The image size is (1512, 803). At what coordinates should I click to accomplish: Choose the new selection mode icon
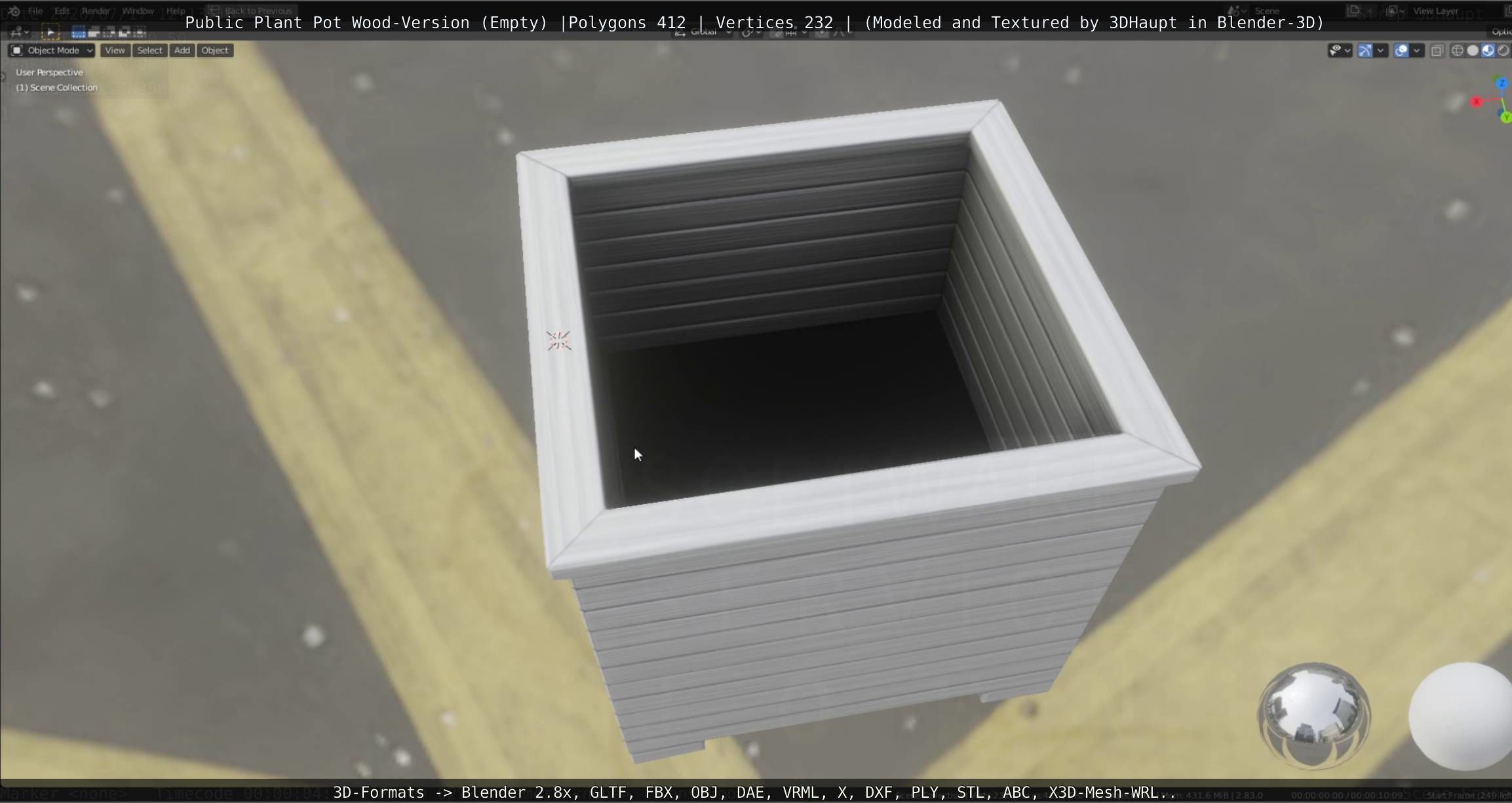point(79,31)
